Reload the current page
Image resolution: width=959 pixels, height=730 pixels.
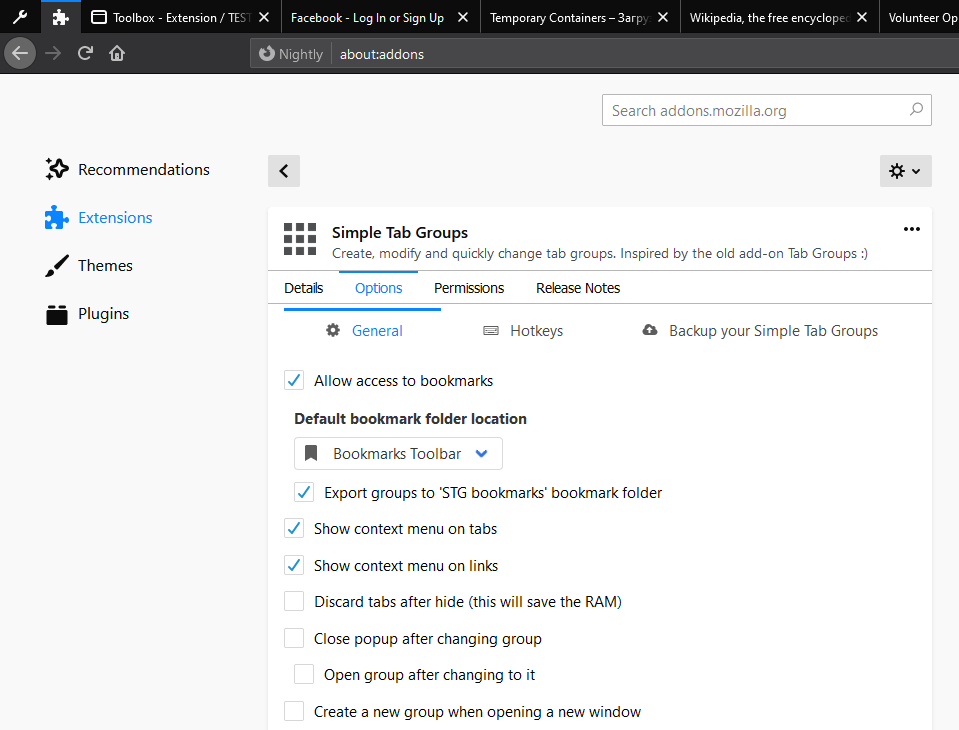(85, 53)
